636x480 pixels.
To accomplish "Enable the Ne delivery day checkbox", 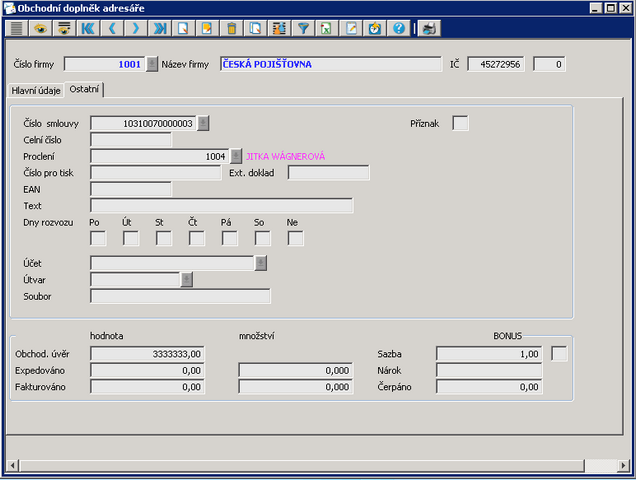I will [x=295, y=238].
